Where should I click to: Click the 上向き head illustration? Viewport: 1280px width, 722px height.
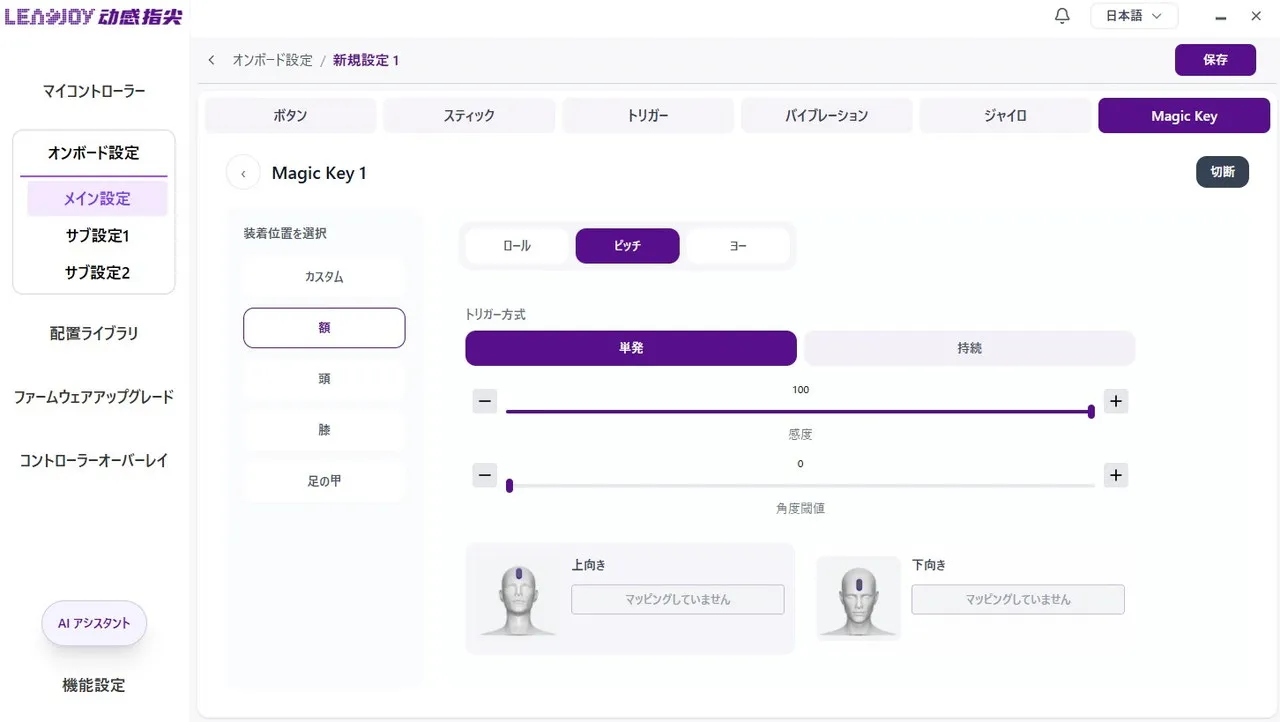pos(518,600)
